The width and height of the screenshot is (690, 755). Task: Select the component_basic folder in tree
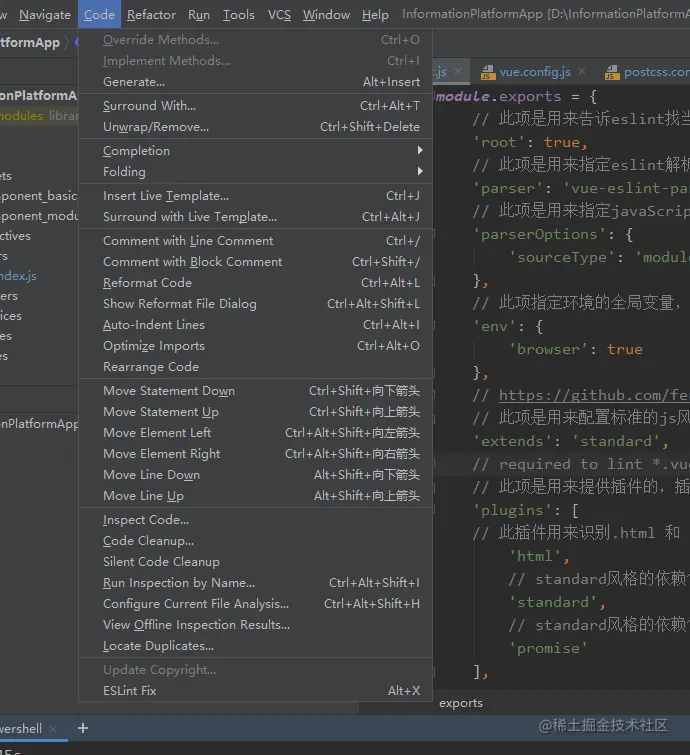(x=39, y=196)
